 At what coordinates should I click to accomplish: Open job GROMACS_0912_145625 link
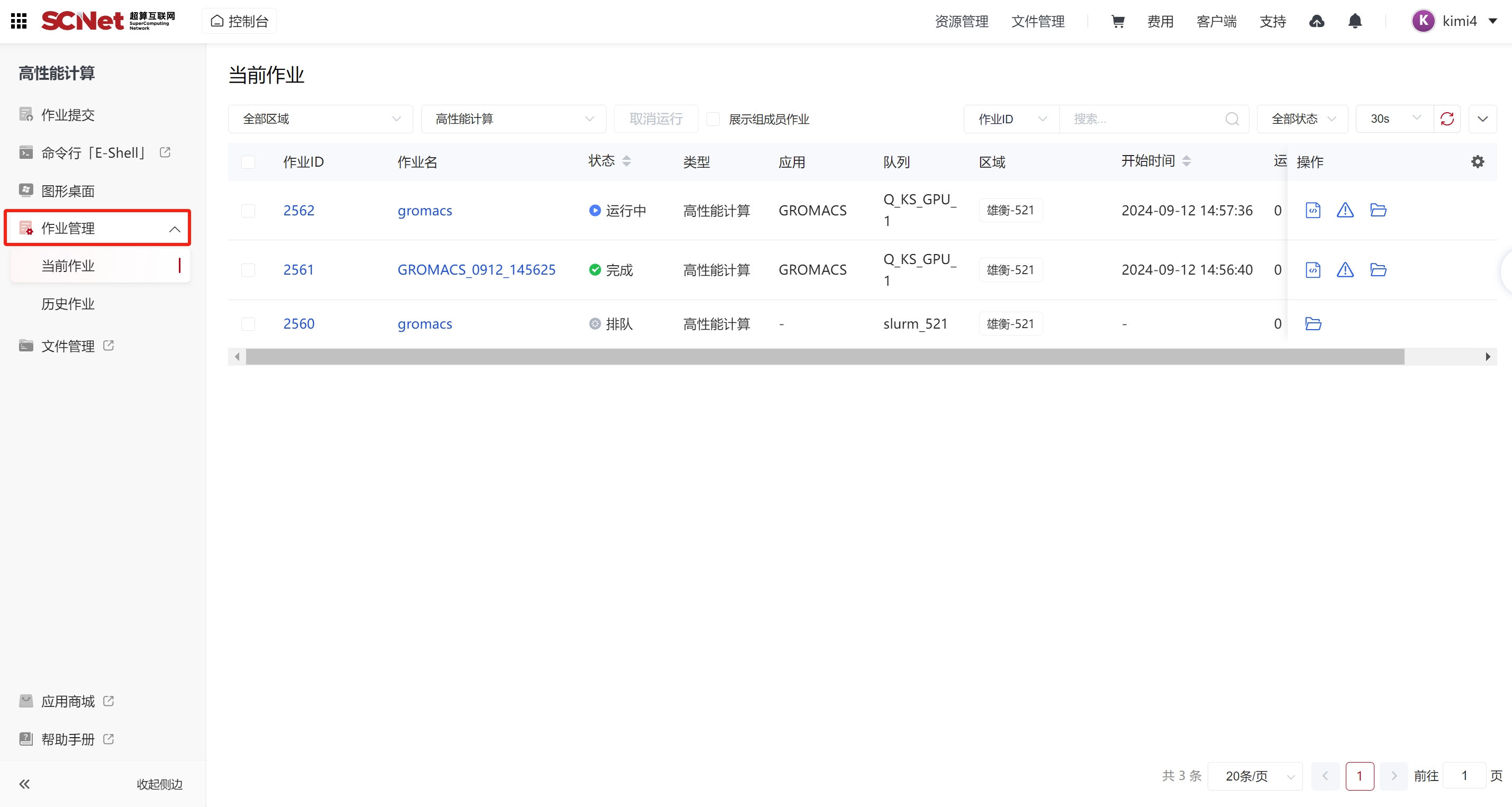476,270
